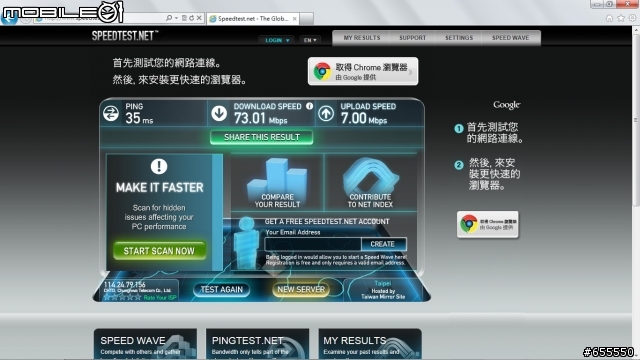Click the upload arrow icon
Image resolution: width=640 pixels, height=360 pixels.
tap(326, 113)
